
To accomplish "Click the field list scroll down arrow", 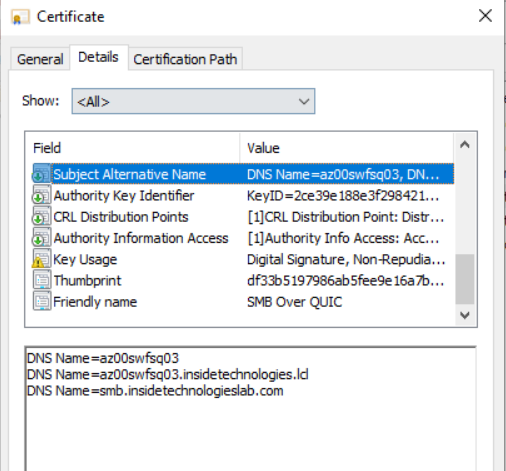I will (x=465, y=315).
